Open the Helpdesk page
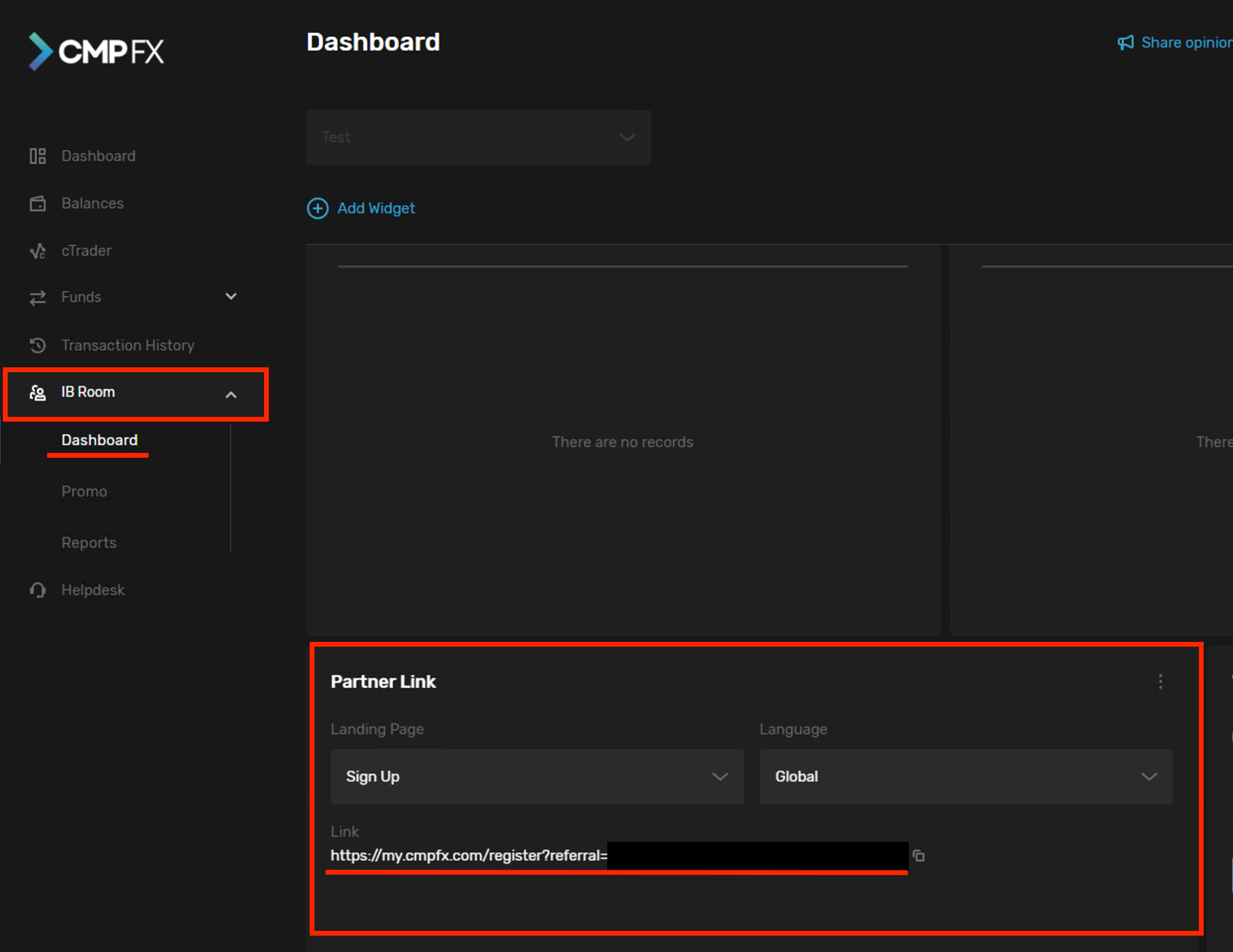 click(93, 590)
